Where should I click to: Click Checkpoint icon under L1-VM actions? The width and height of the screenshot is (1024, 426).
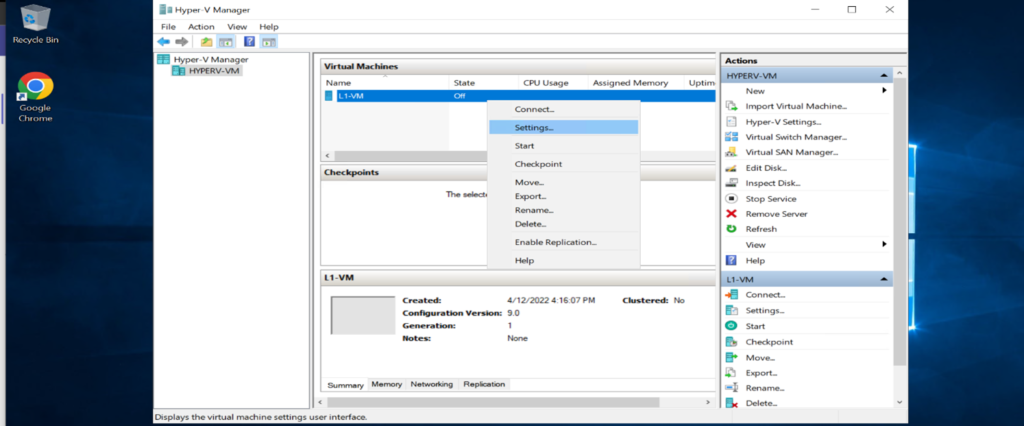[x=732, y=342]
